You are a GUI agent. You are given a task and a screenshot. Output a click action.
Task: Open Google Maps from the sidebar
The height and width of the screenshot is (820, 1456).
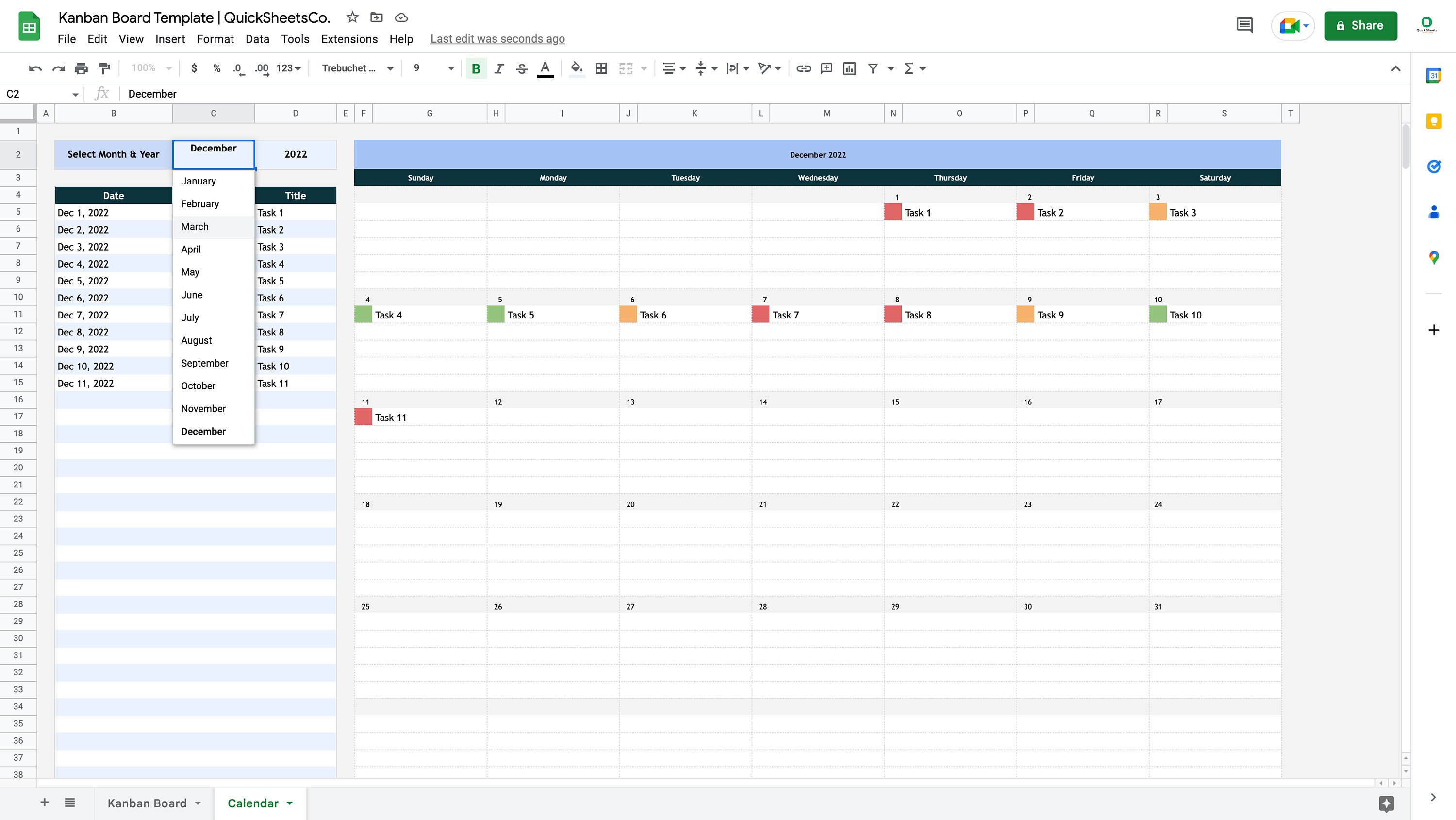(x=1434, y=257)
